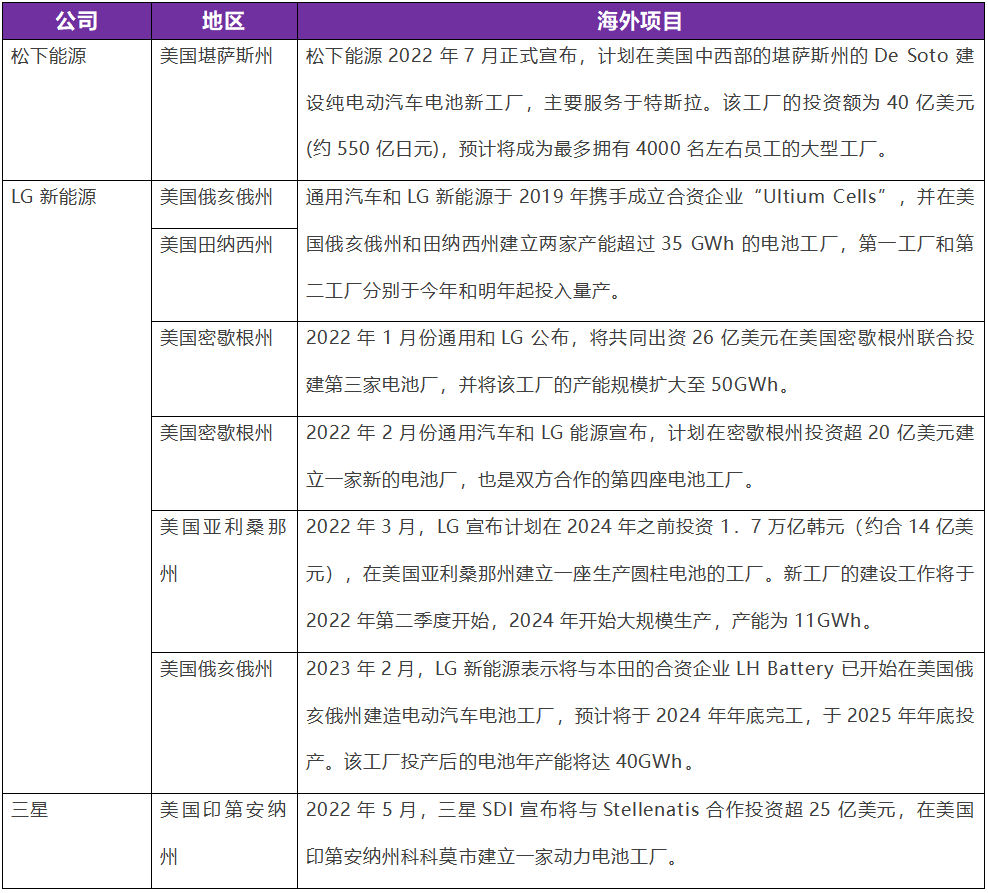988x893 pixels.
Task: Click the text about 50GWh 产能规模
Action: pyautogui.click(x=640, y=369)
